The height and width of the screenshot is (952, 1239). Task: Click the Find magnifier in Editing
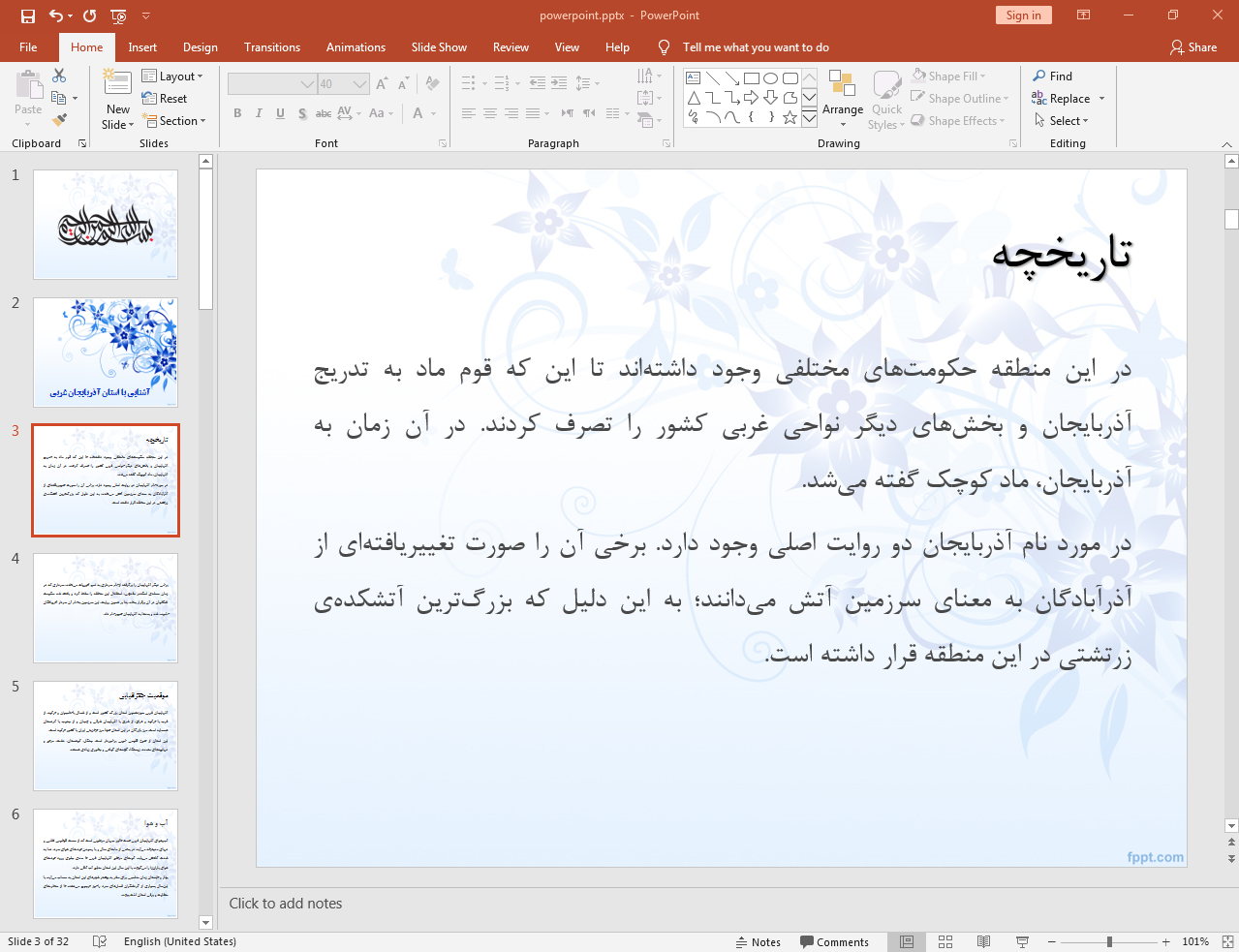1039,77
